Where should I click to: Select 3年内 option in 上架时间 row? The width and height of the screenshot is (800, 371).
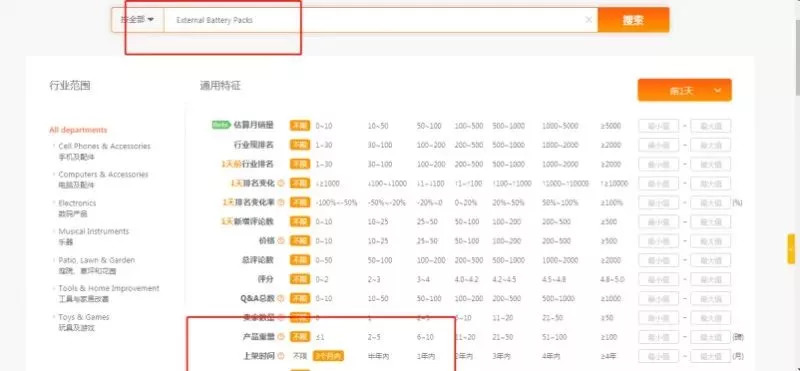(x=502, y=356)
